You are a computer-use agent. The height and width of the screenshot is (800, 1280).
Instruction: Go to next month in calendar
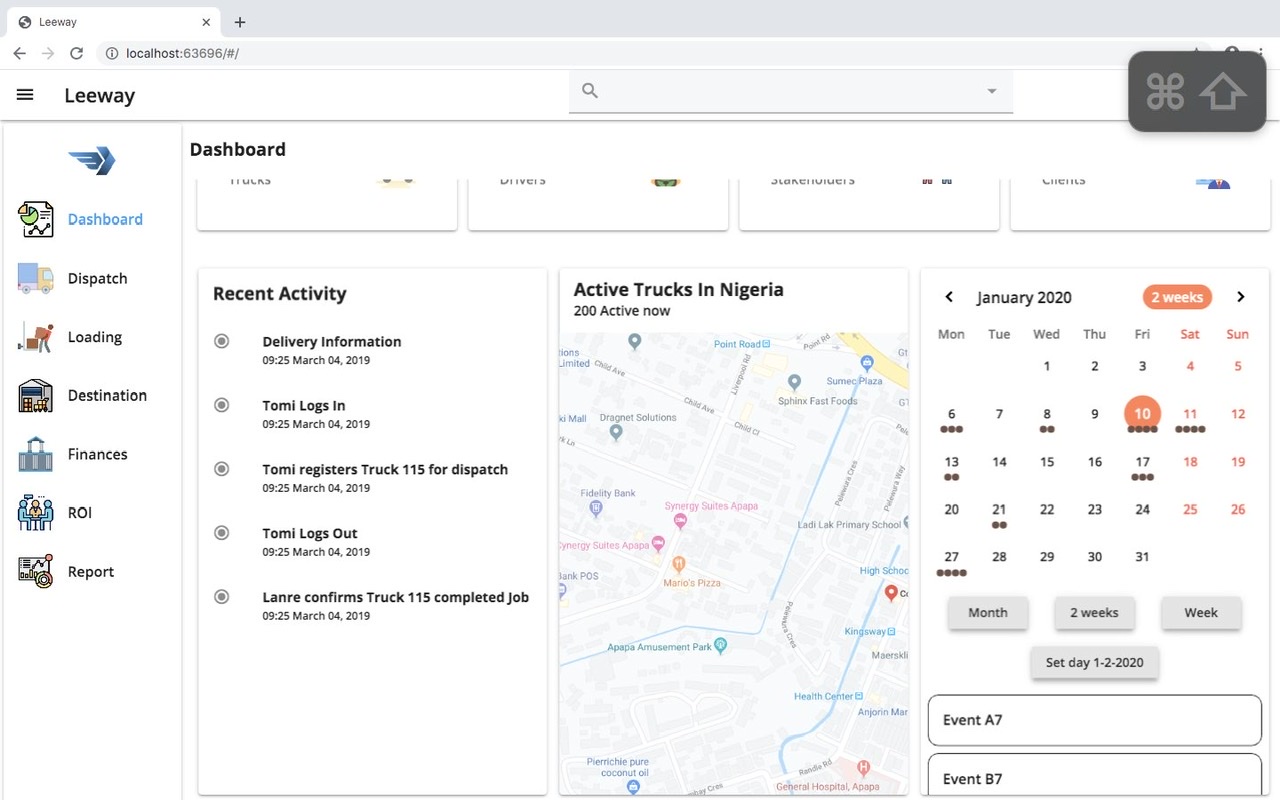pos(1240,297)
